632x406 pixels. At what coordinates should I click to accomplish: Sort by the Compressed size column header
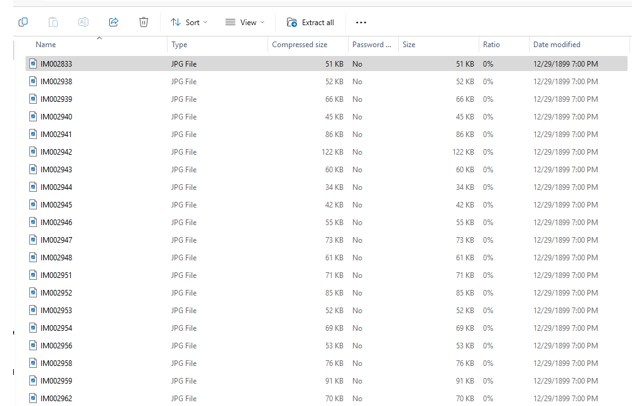(299, 45)
